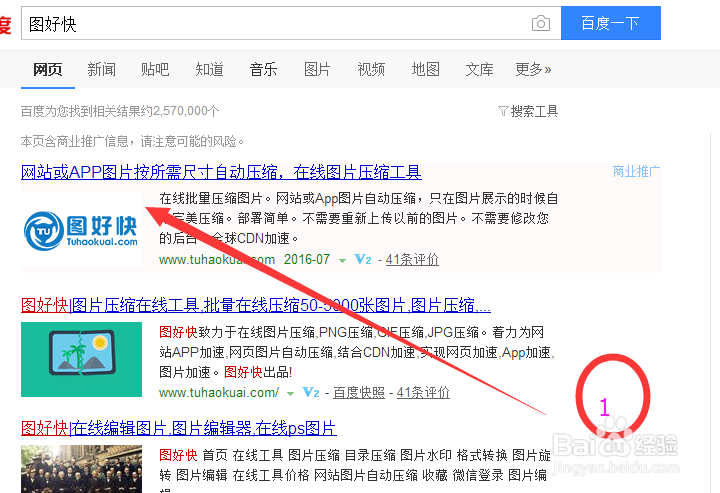Expand the dropdown arrow after www.tuhaokuai.com/

coord(290,393)
